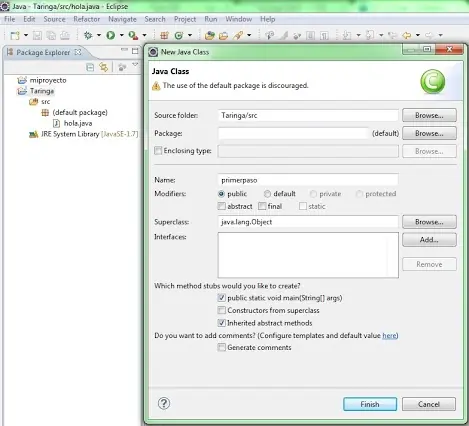
Task: Click the help question mark icon
Action: coord(164,403)
